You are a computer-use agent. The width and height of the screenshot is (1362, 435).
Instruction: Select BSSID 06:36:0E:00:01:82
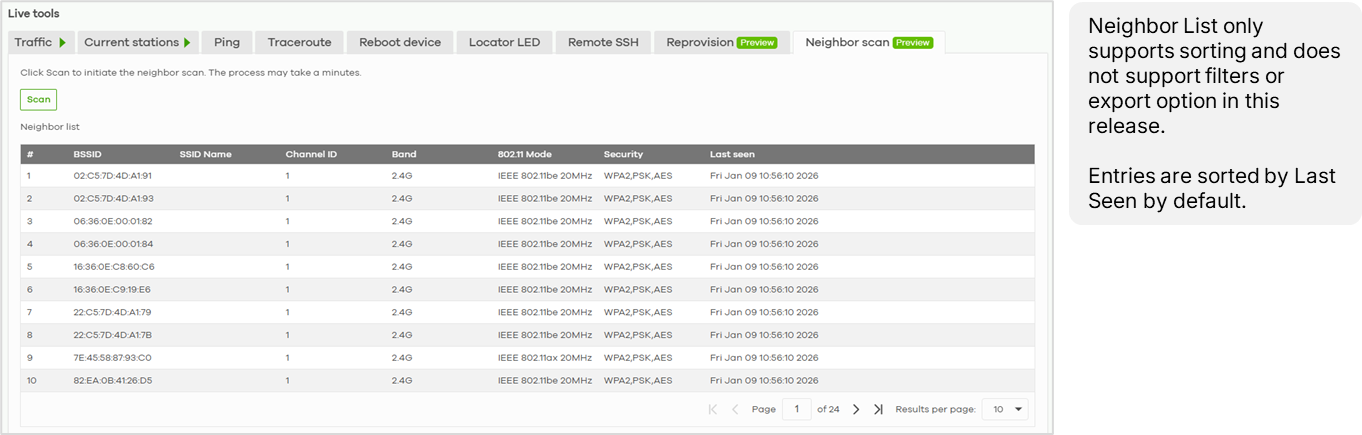point(113,221)
